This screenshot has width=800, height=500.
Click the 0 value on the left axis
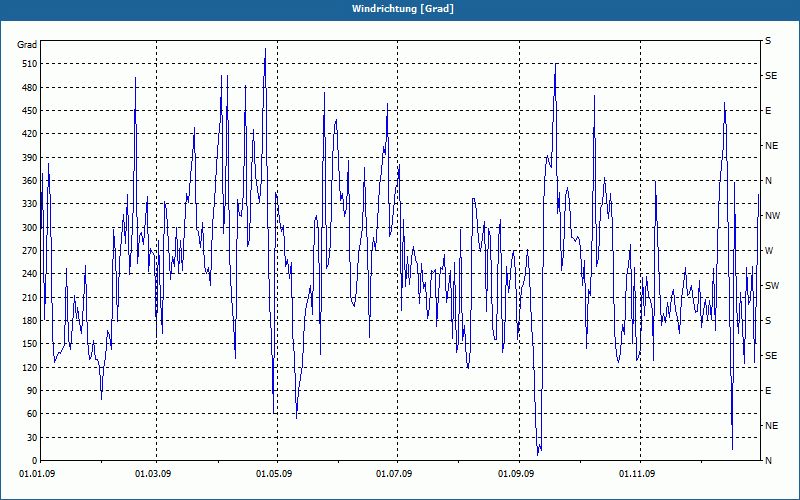pos(35,461)
